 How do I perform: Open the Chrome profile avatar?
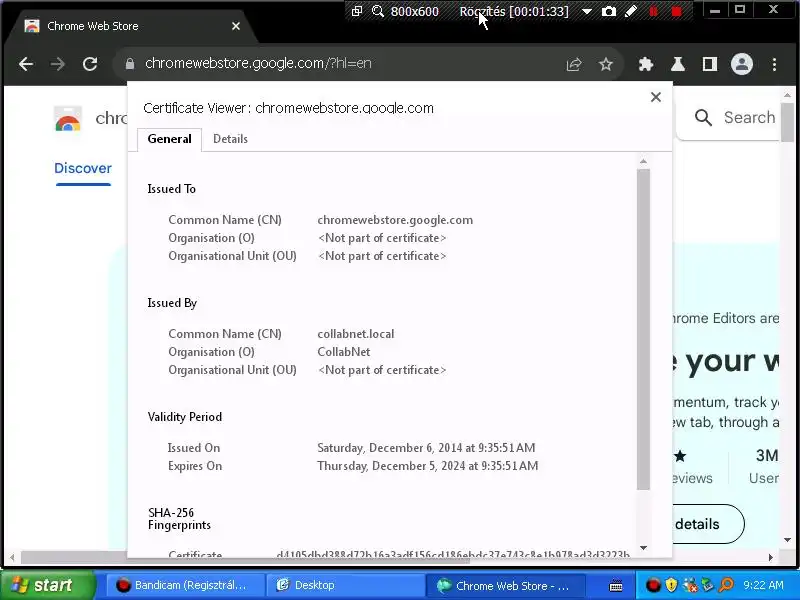pyautogui.click(x=742, y=64)
